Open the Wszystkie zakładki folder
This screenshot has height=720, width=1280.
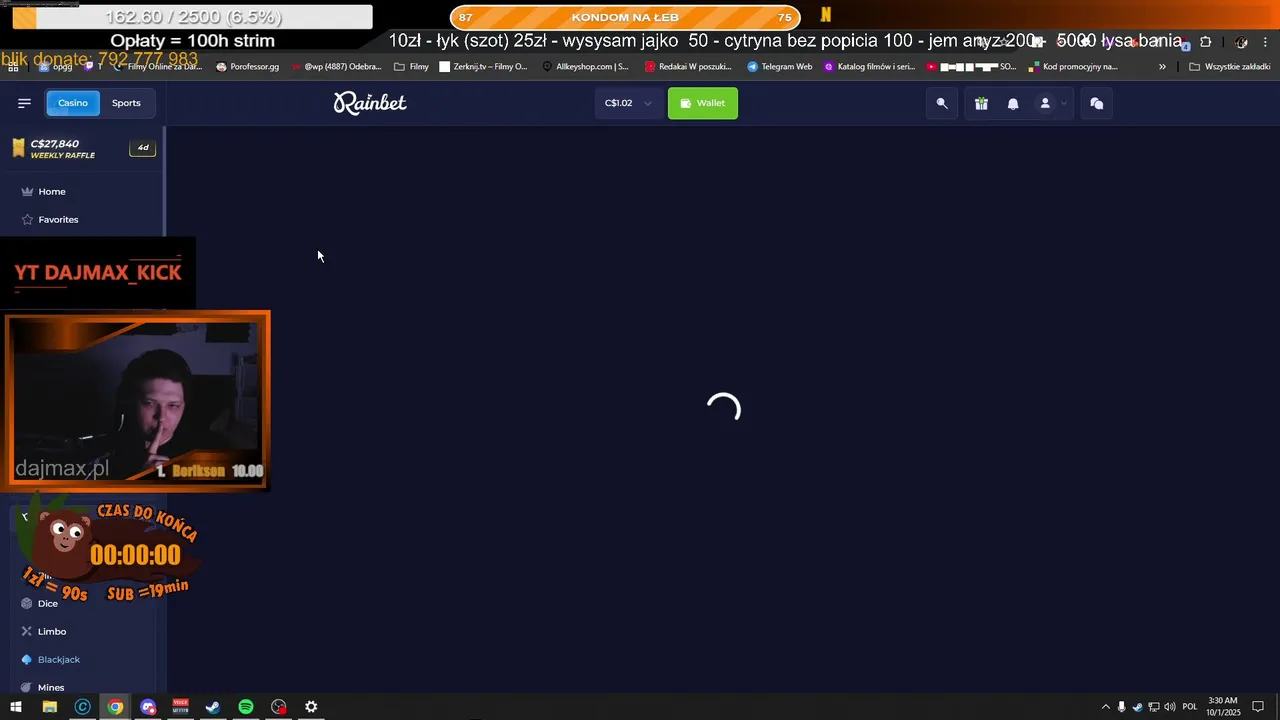(x=1230, y=67)
